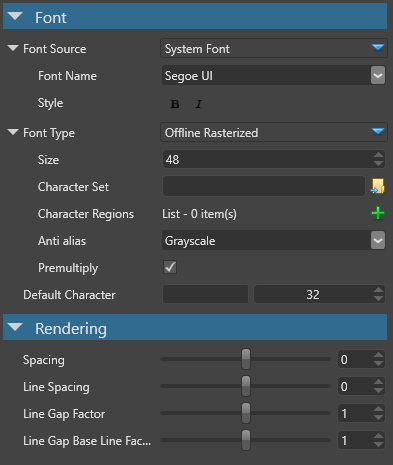Viewport: 393px width, 465px height.
Task: Click the Spacing slider handle
Action: coord(246,359)
